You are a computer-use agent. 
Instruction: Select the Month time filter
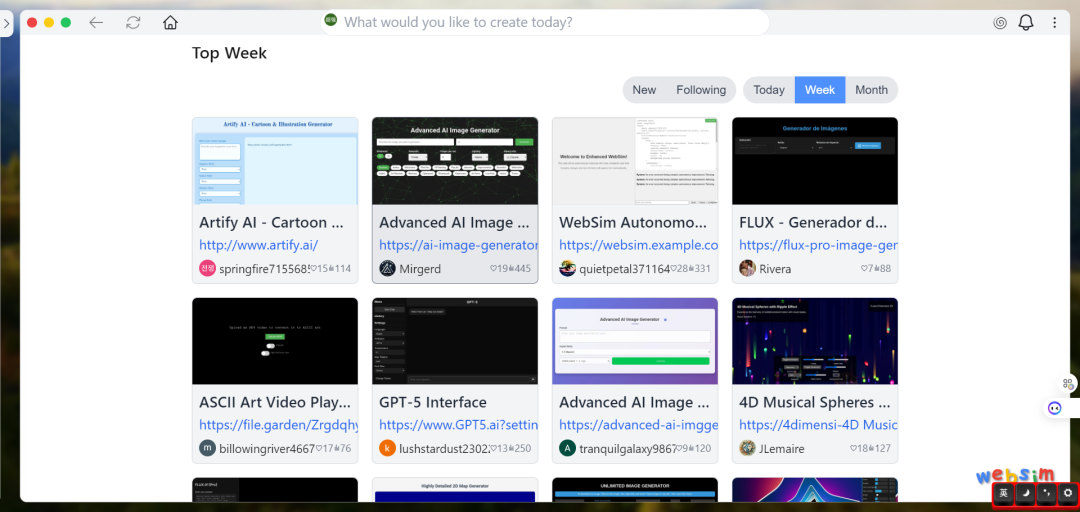871,90
